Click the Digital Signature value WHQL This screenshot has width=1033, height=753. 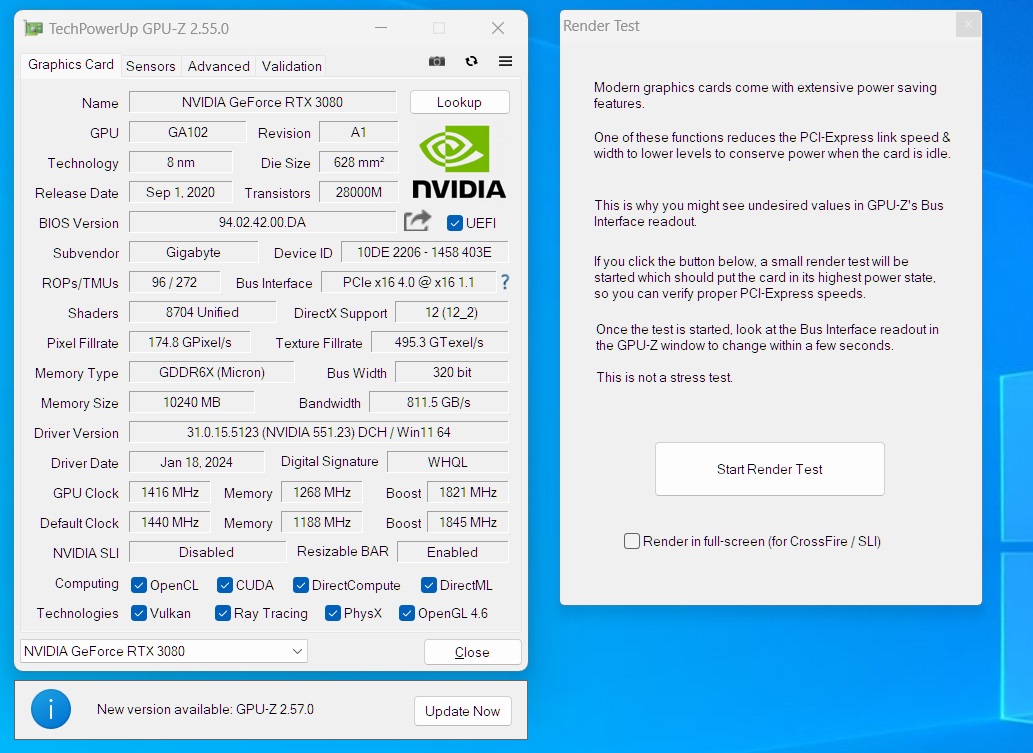[x=448, y=462]
